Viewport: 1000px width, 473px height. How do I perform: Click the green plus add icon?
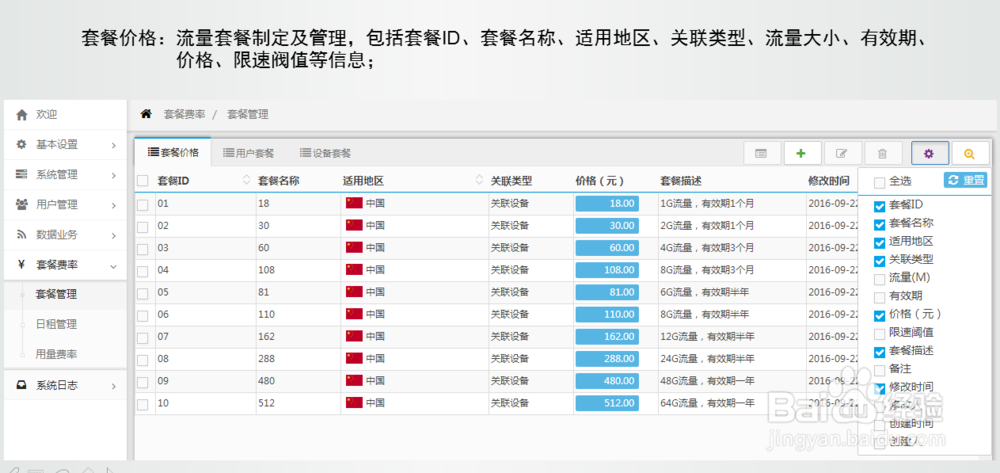tap(802, 154)
